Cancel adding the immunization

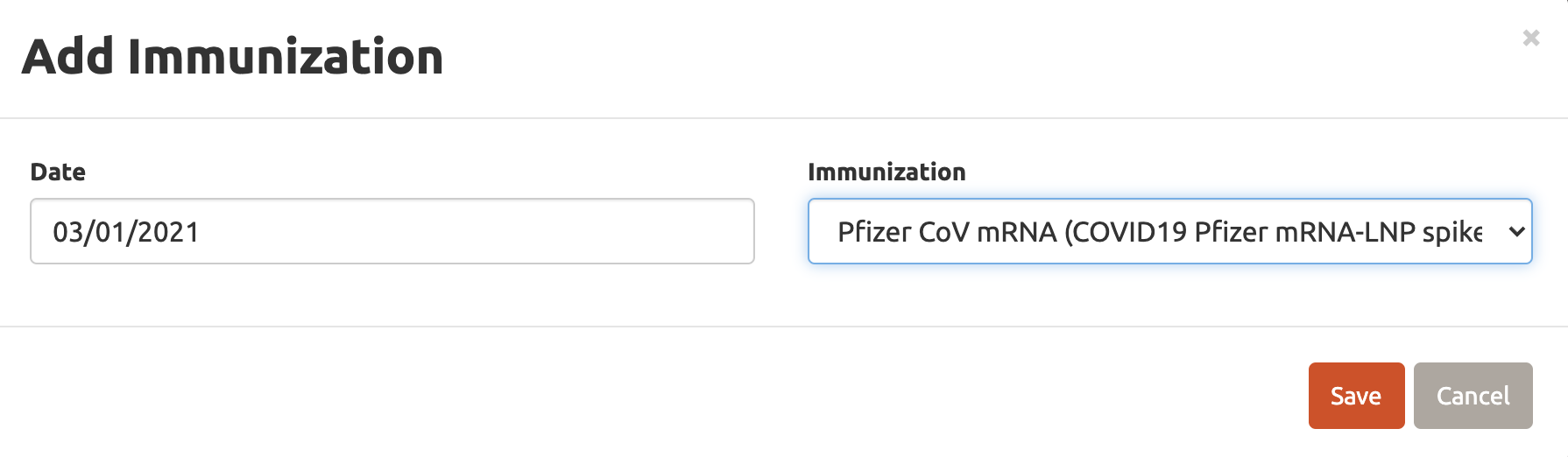[x=1472, y=396]
